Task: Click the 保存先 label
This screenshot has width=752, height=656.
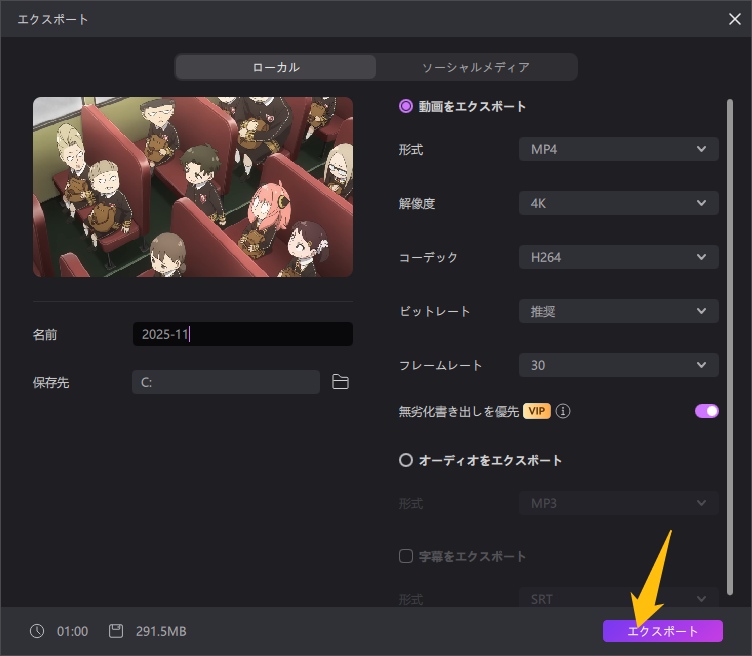Action: [x=51, y=382]
